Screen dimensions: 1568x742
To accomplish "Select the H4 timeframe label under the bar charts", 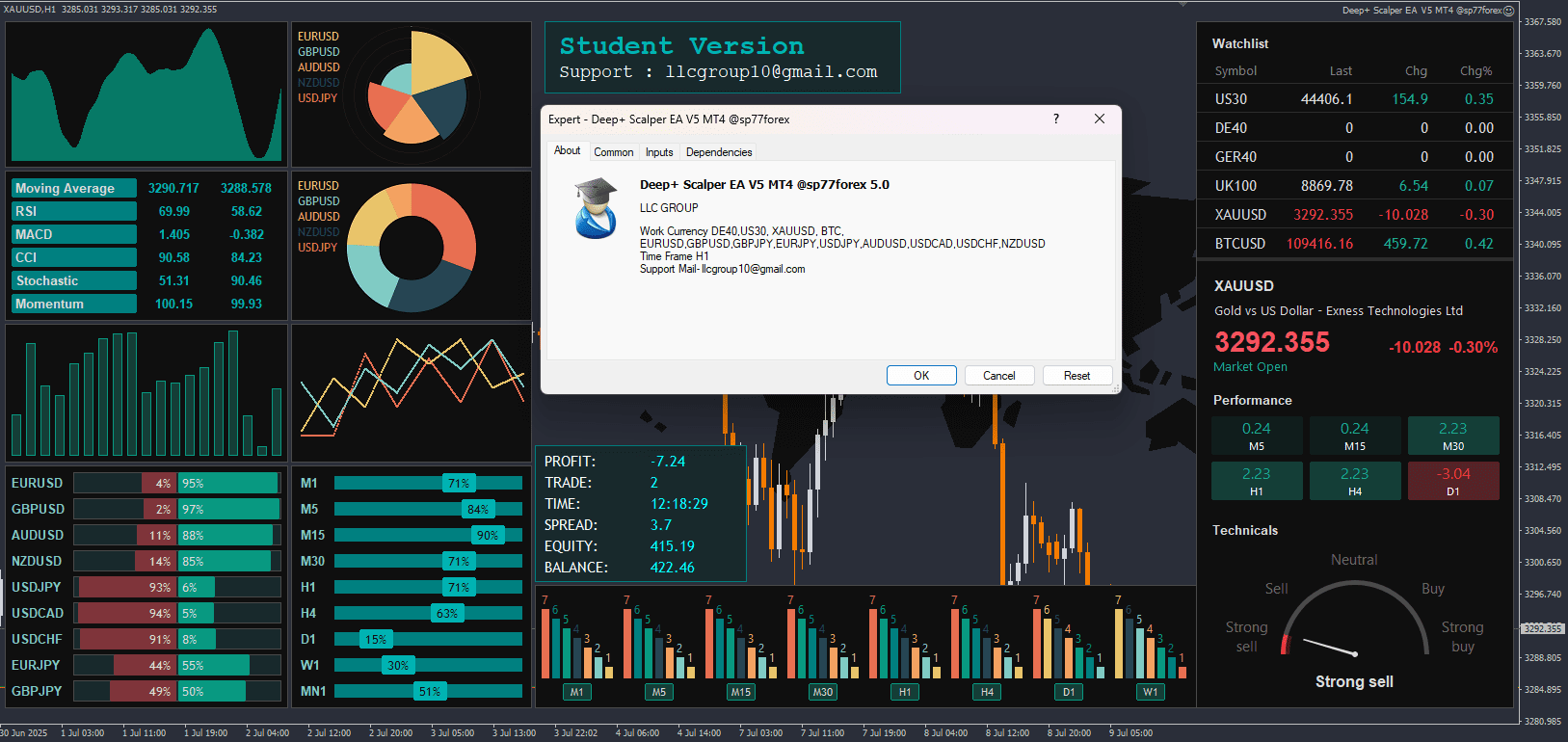I will pos(987,692).
